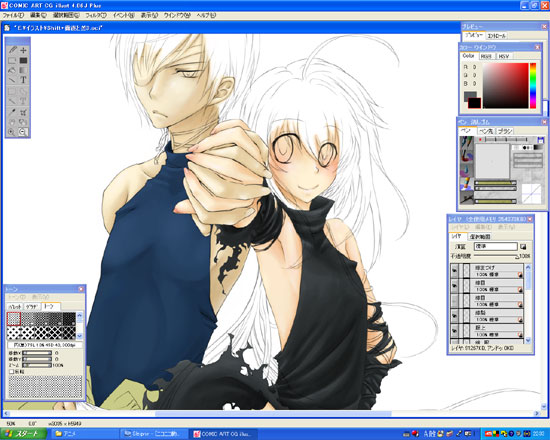This screenshot has width=550, height=440.
Task: Select the active Text T tool
Action: 23,80
